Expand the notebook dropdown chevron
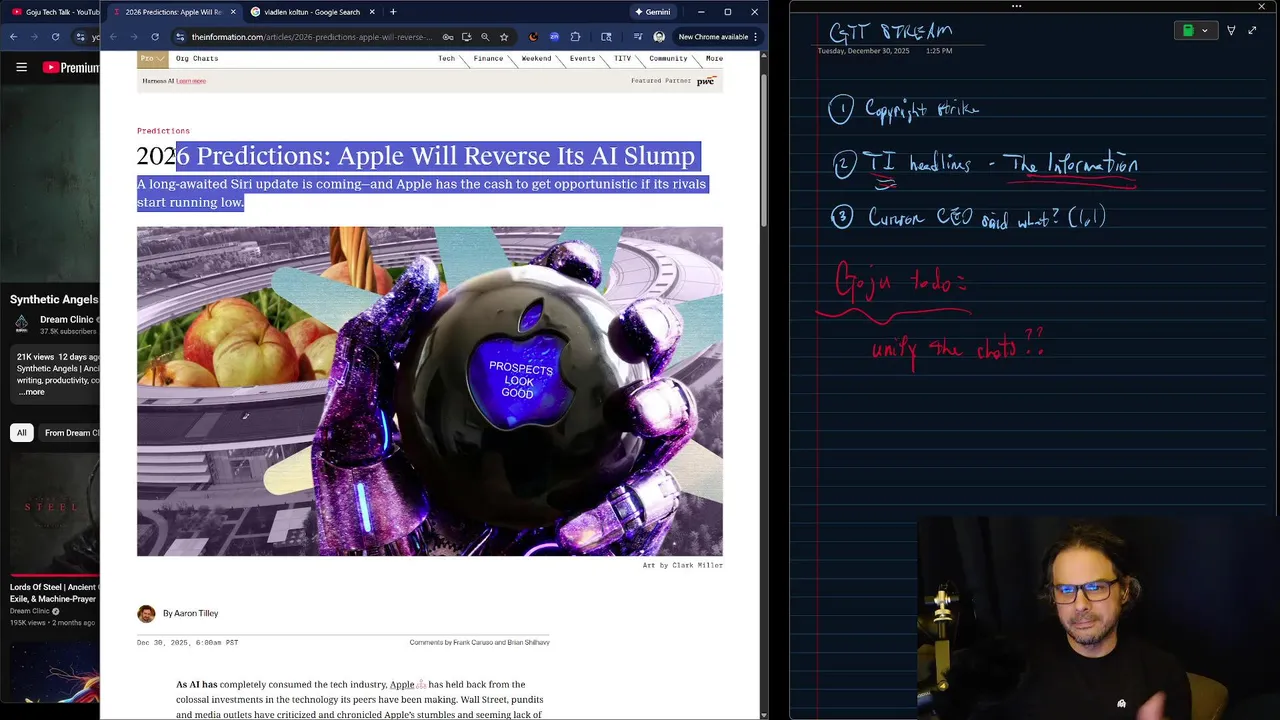This screenshot has width=1280, height=720. [1204, 31]
